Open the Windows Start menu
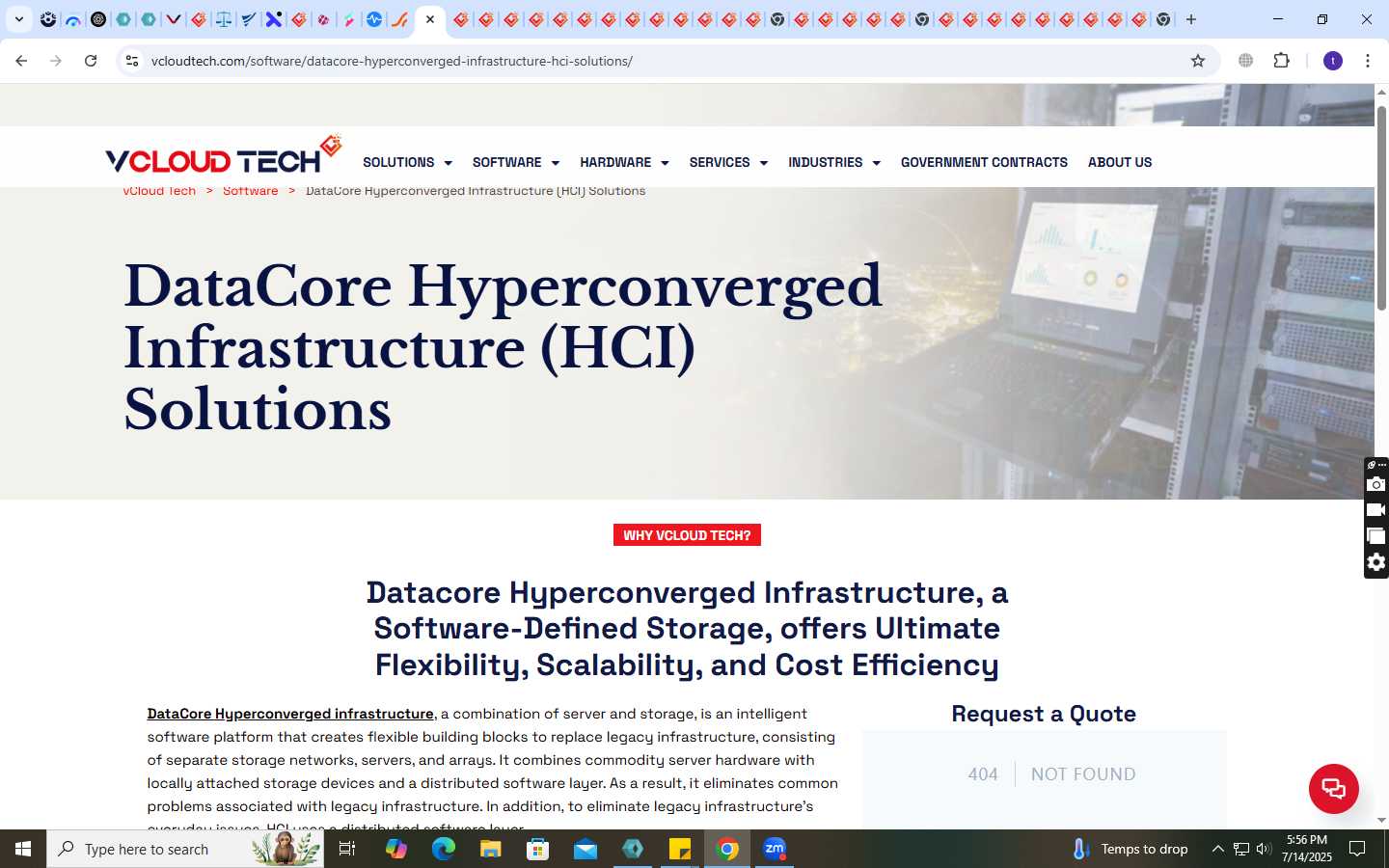The image size is (1389, 868). (23, 849)
